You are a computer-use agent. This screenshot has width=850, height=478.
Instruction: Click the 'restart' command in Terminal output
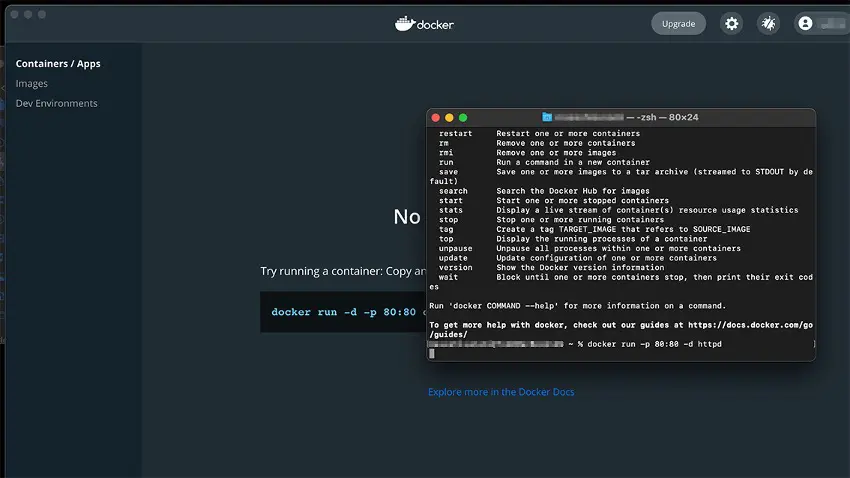[x=455, y=133]
